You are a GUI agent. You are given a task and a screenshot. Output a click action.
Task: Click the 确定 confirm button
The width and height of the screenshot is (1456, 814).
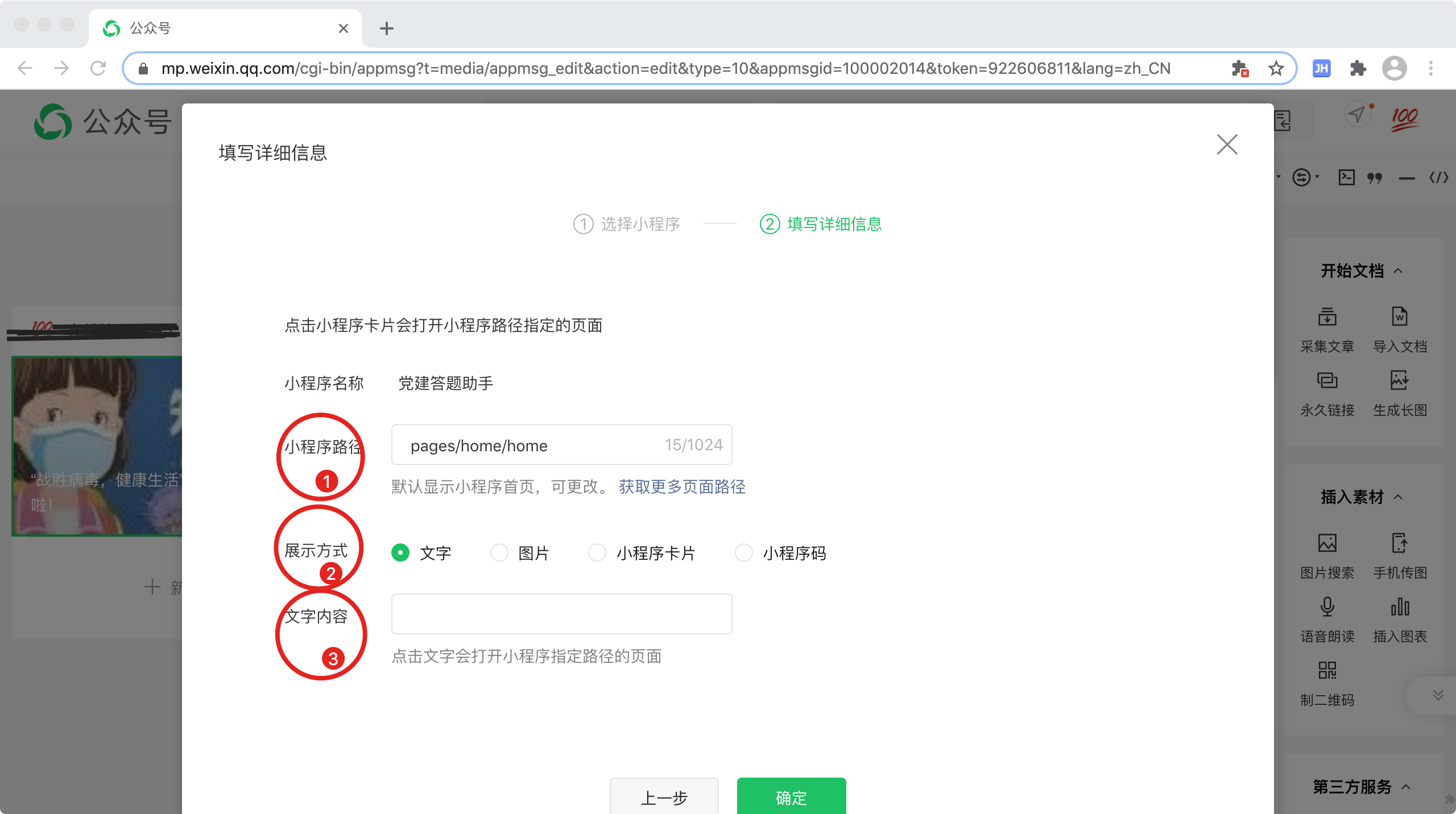(791, 797)
